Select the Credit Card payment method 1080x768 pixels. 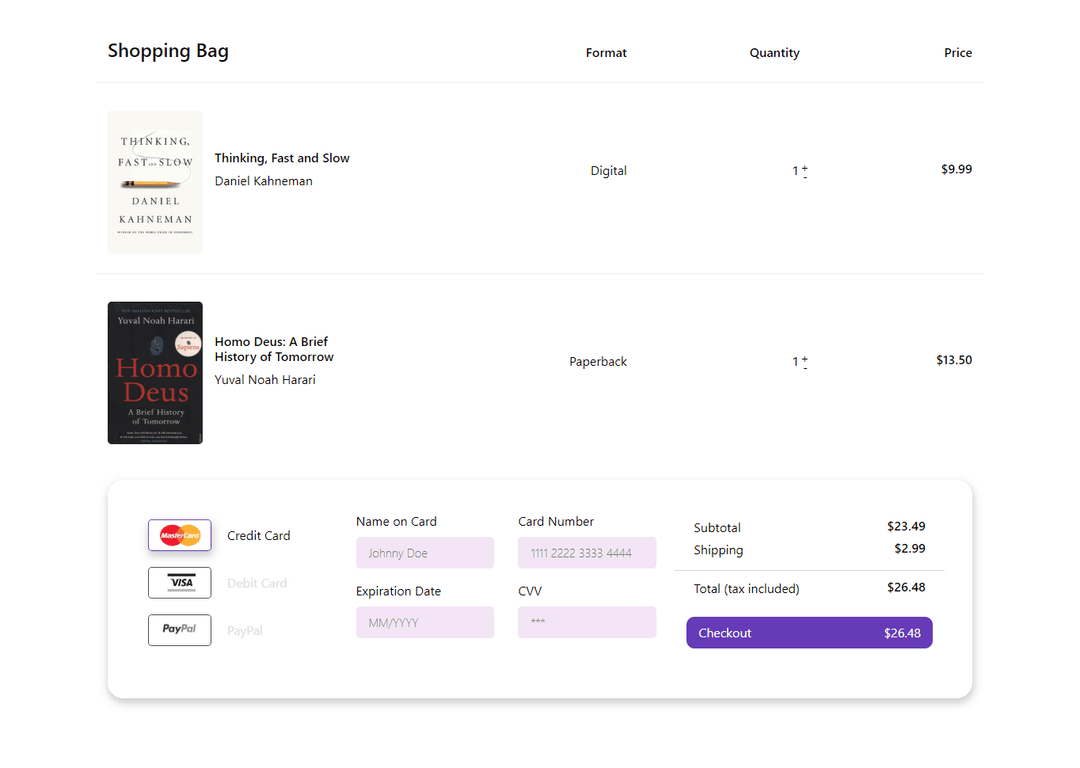tap(258, 535)
